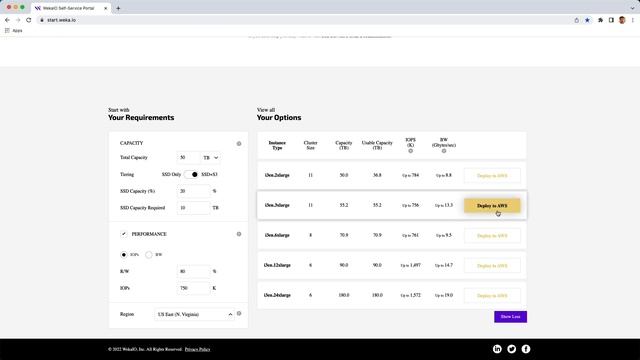Screen dimensions: 640x360
Task: Select the i3en.2xlarge instance type text
Action: click(277, 175)
